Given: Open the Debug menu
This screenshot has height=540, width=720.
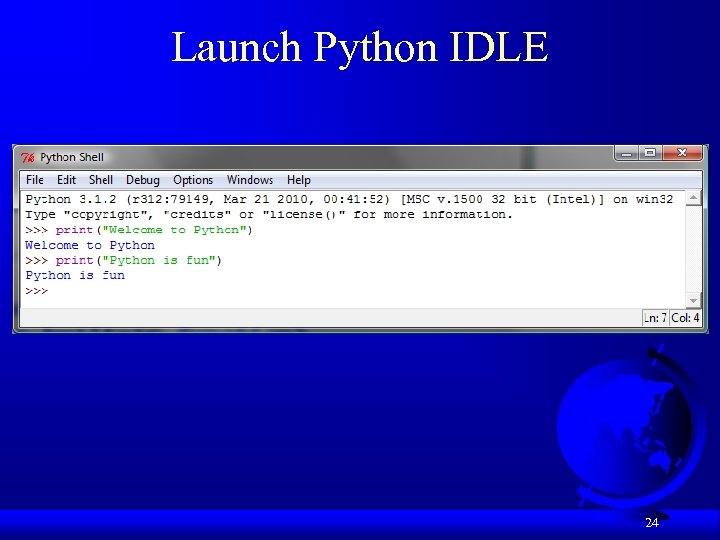Looking at the screenshot, I should (x=143, y=180).
